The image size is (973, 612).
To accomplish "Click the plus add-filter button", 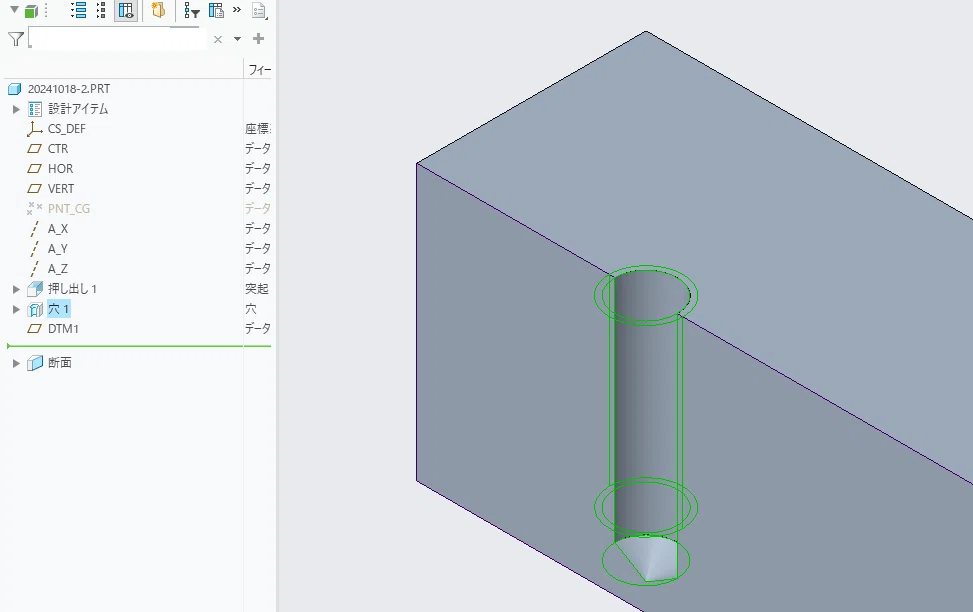I will 259,38.
